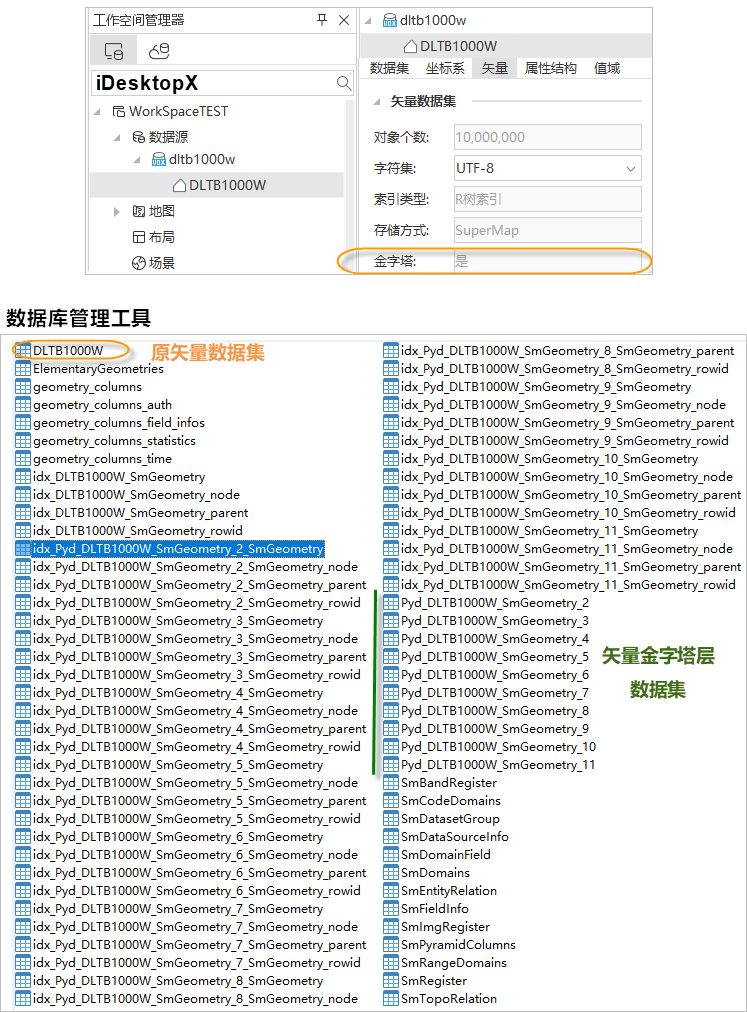
Task: Switch to the 属性结构 tab
Action: coord(550,68)
